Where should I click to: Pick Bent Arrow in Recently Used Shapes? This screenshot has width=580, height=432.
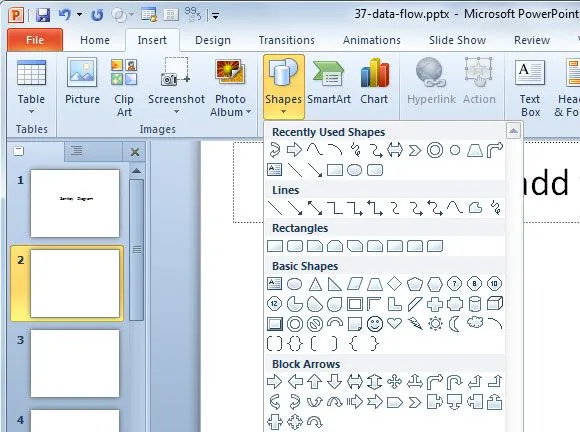pos(495,150)
